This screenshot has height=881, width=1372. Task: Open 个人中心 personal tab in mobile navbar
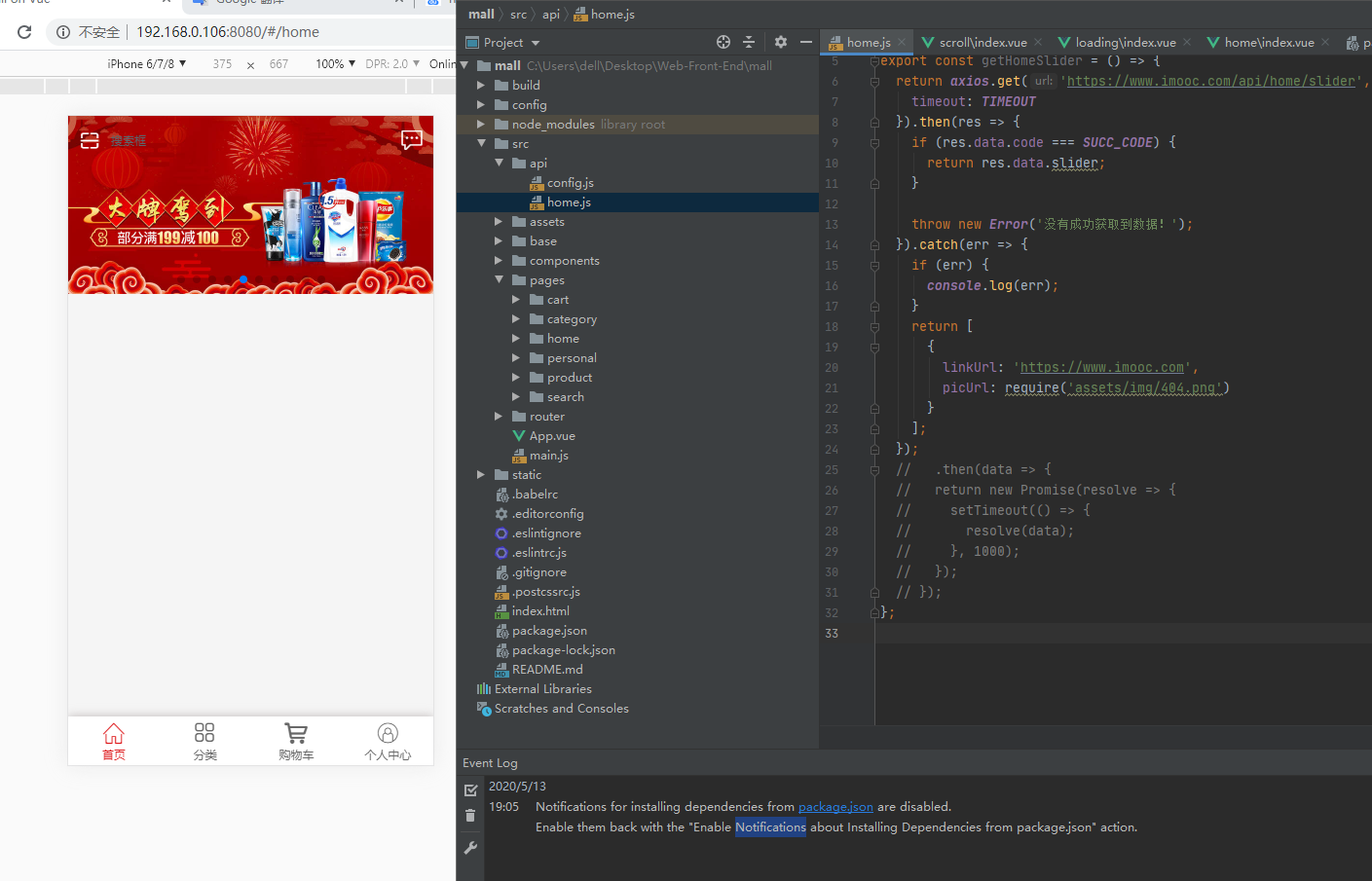click(388, 742)
